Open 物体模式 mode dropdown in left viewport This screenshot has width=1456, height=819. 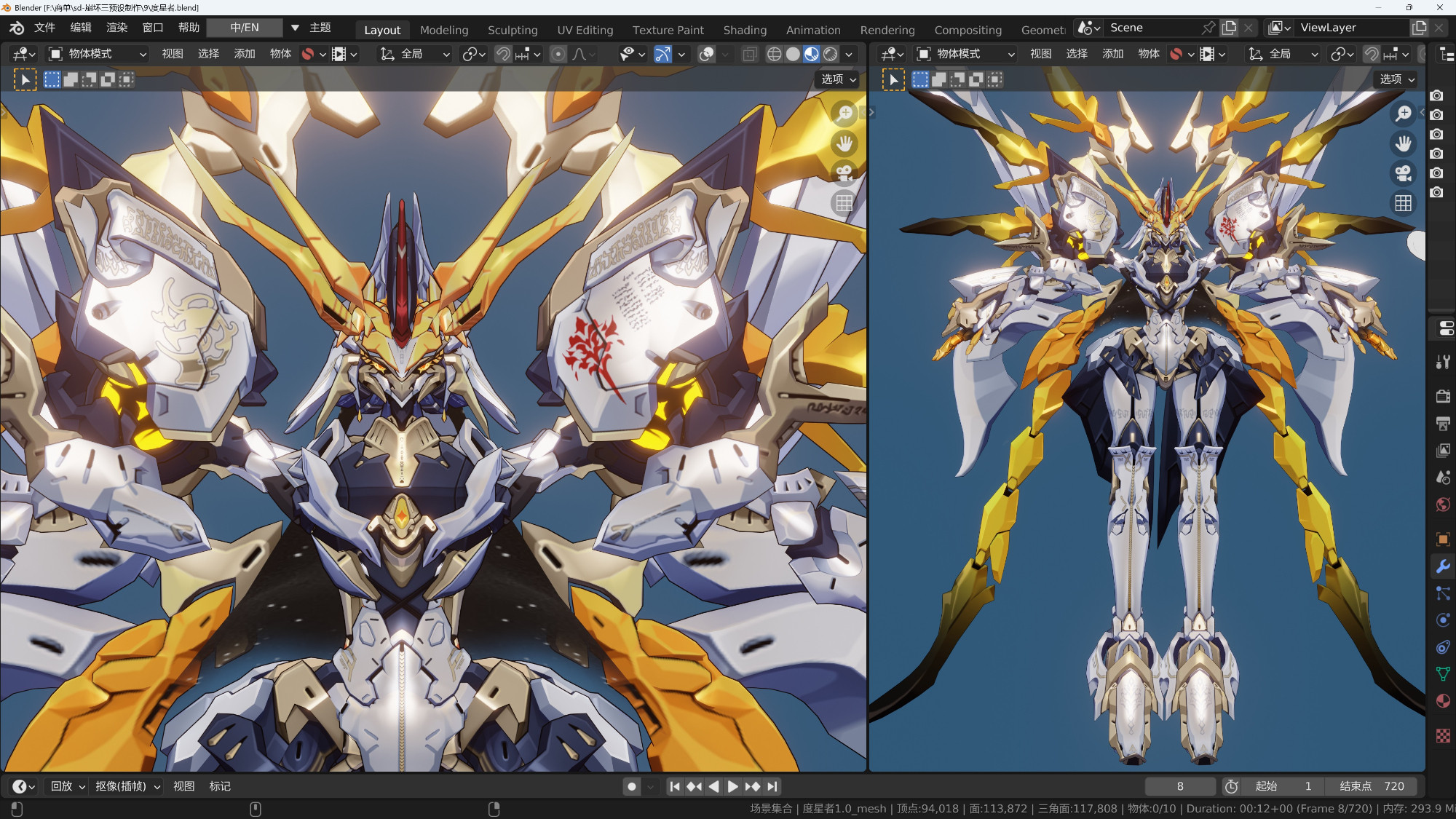(x=97, y=54)
